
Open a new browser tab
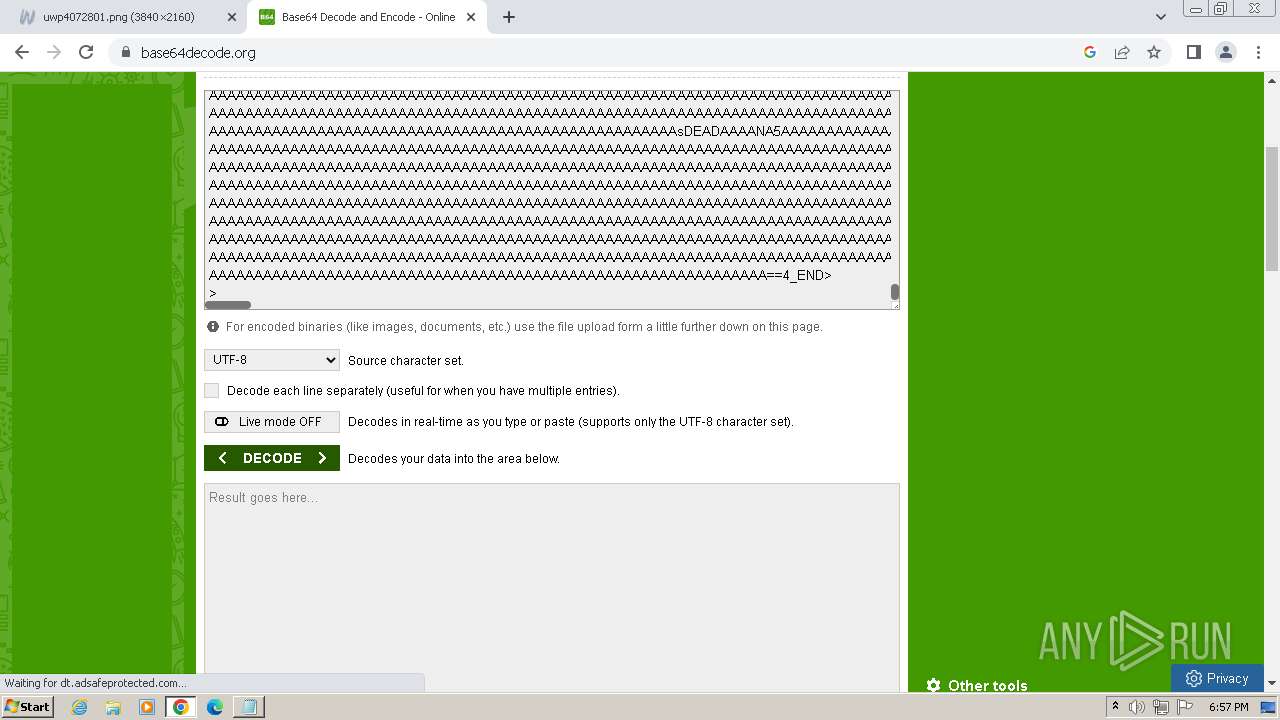click(509, 17)
